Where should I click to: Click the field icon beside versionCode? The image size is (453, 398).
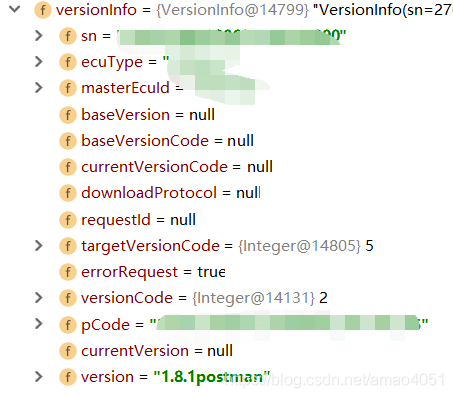[x=68, y=298]
